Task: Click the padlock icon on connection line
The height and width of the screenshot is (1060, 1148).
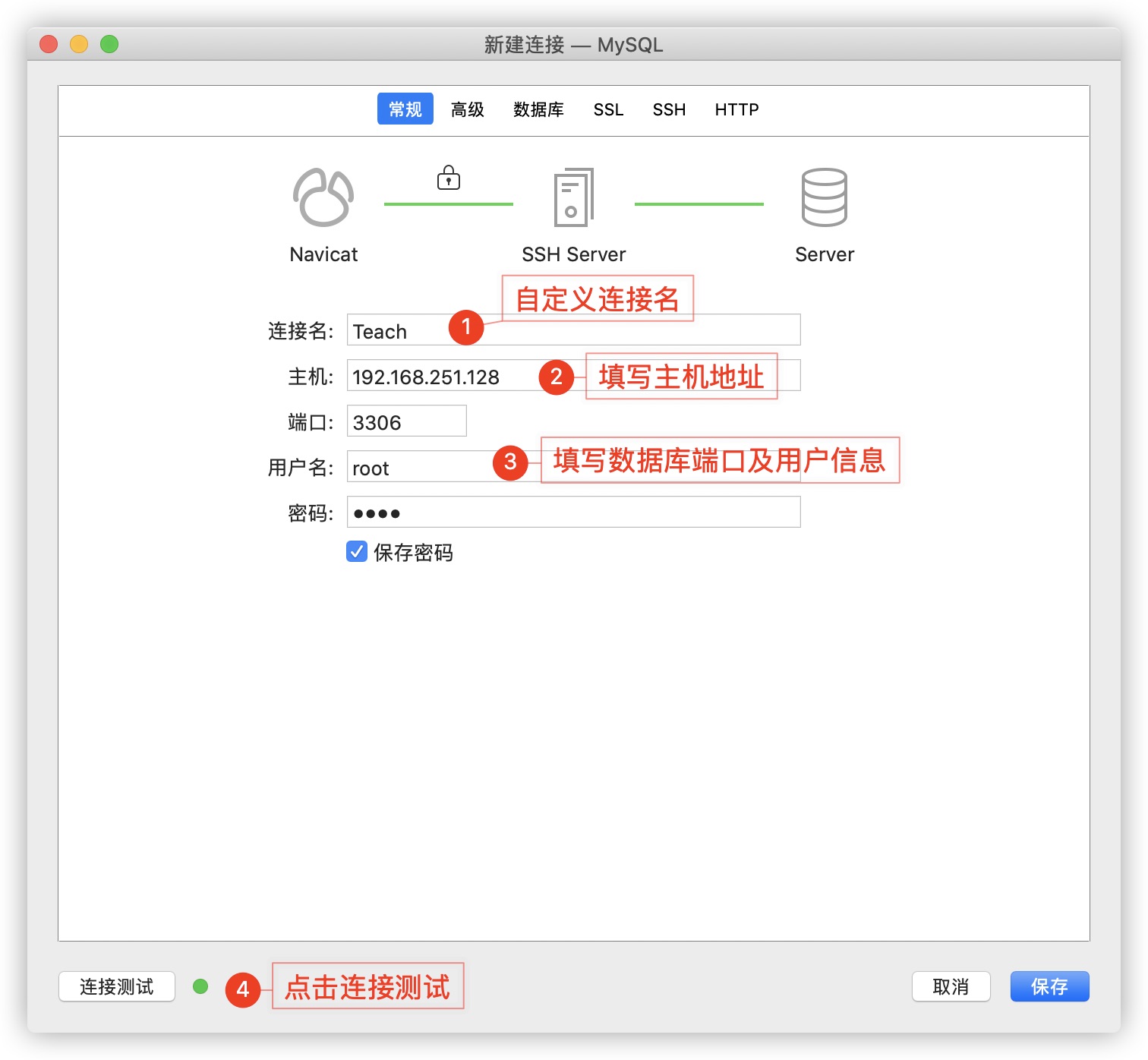Action: pos(449,178)
